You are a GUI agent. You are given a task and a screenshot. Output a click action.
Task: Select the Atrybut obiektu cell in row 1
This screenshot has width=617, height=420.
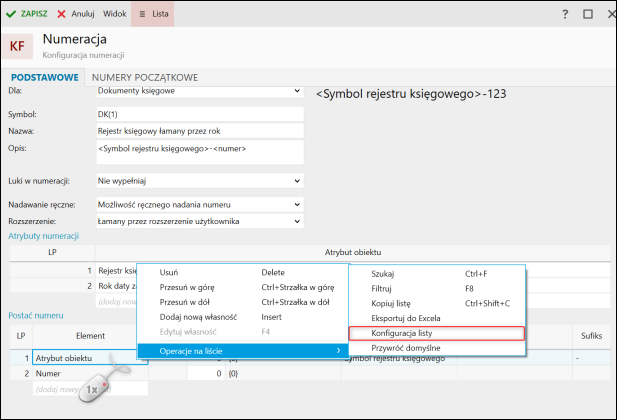coord(90,358)
